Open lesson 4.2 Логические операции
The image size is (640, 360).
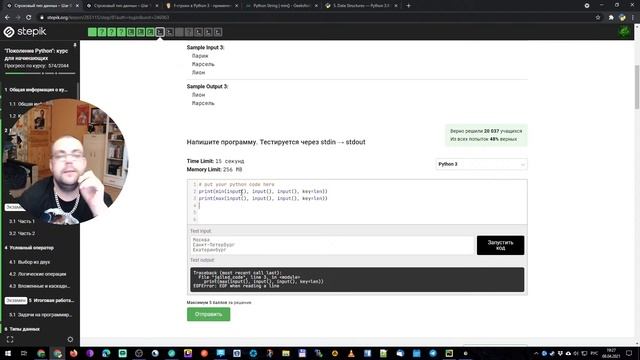pos(38,274)
